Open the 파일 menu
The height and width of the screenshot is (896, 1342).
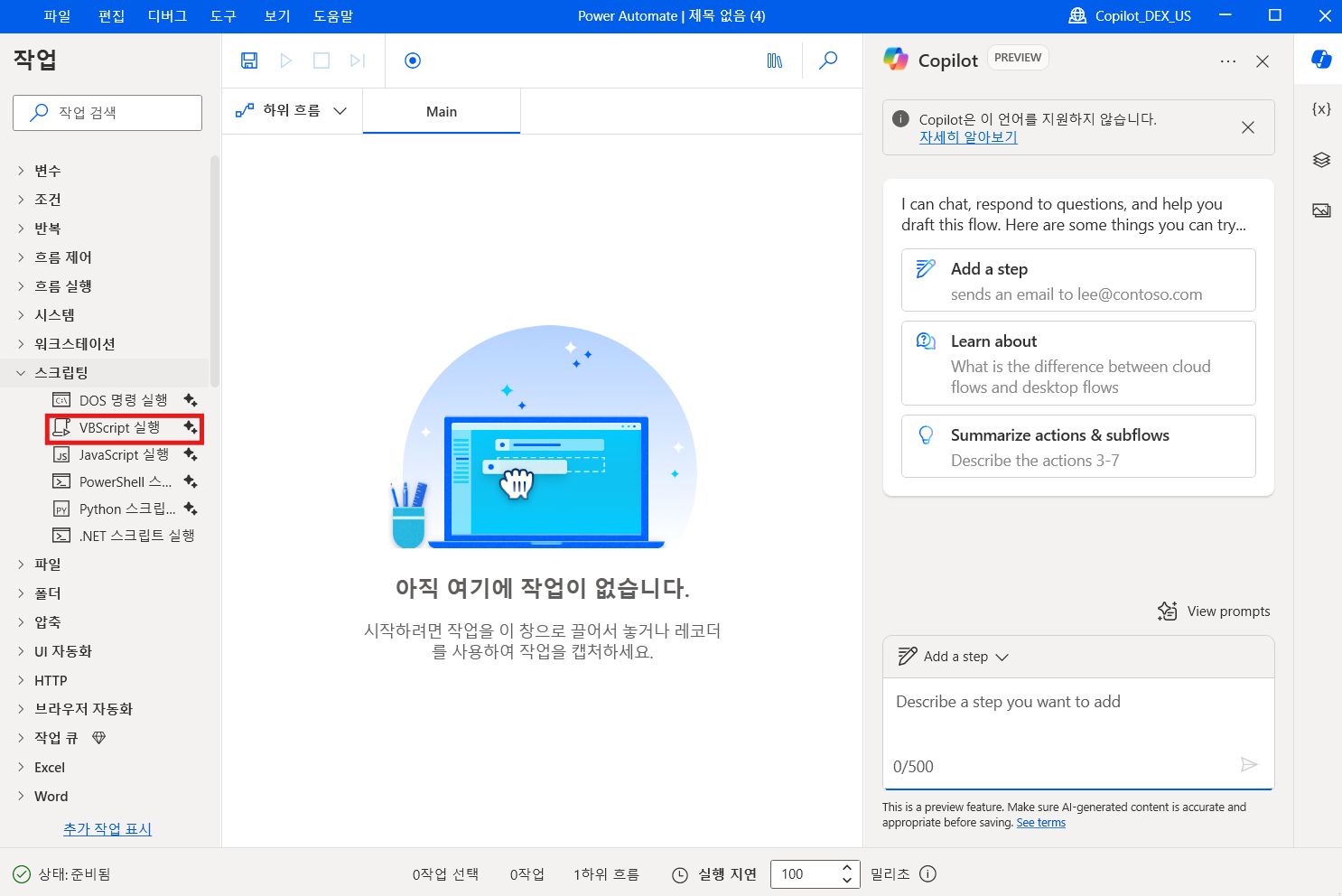(57, 16)
